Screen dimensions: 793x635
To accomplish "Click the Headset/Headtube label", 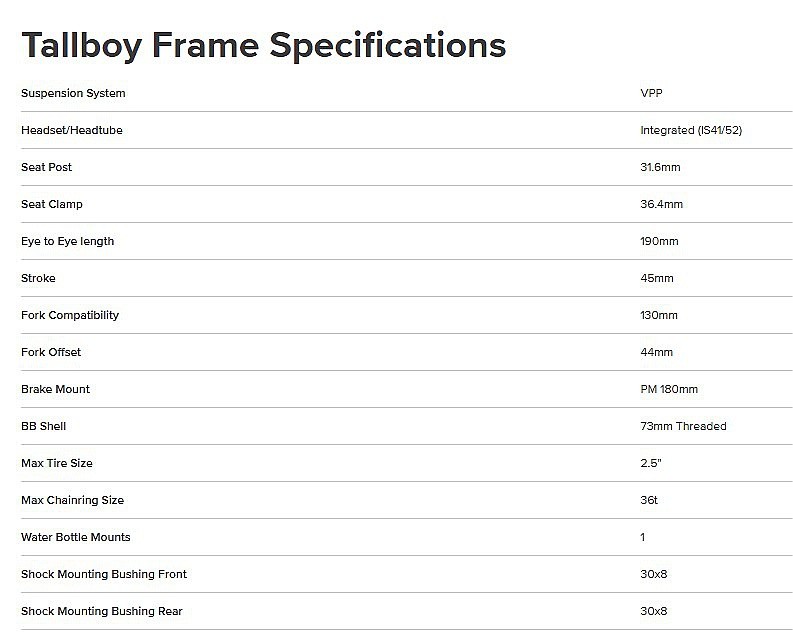I will (72, 130).
